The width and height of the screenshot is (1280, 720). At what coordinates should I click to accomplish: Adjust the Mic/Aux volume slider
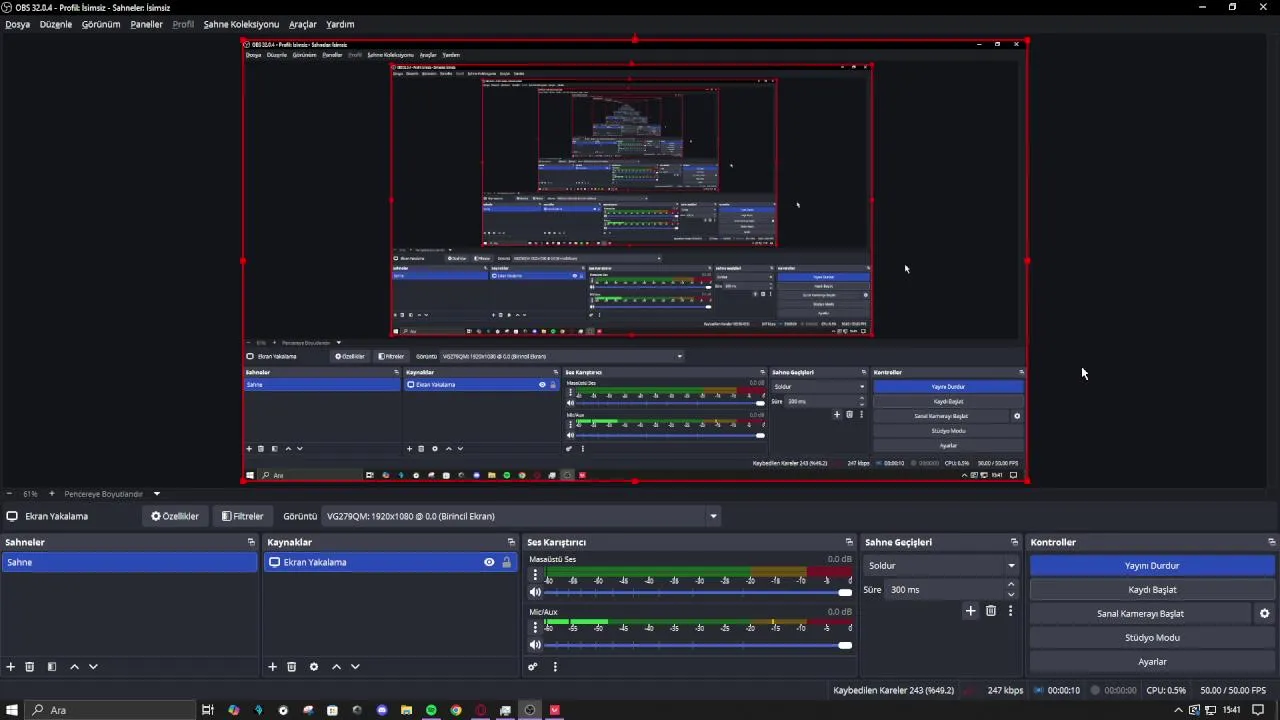697,645
